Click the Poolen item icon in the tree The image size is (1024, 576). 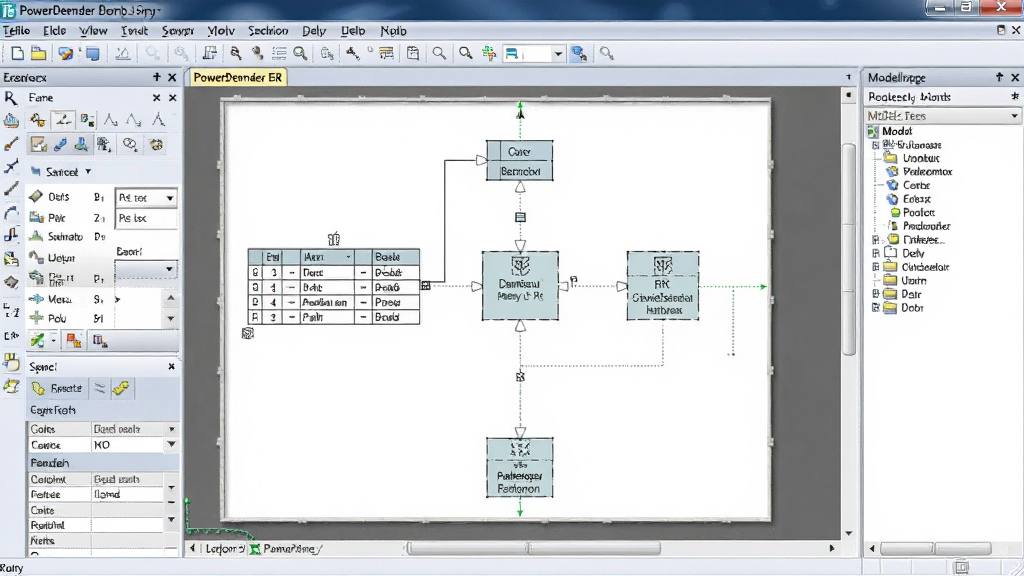point(896,213)
